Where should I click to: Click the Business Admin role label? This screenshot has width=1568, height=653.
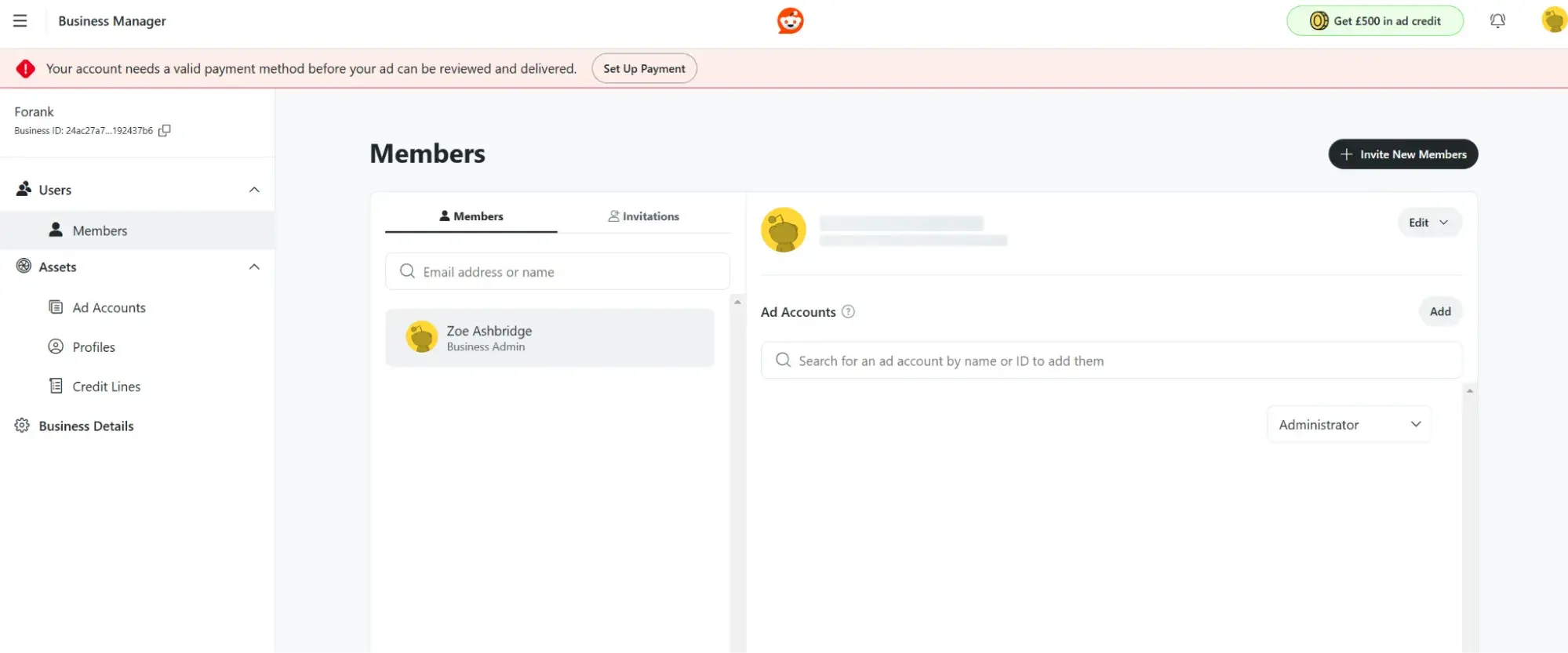(486, 347)
